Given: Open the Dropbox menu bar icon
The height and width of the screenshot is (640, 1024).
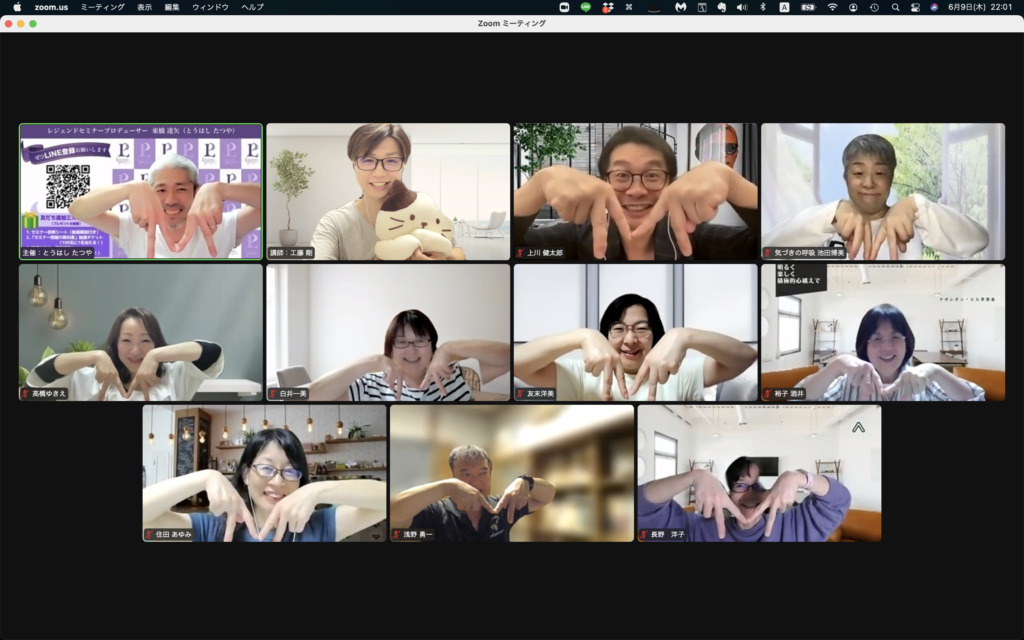Looking at the screenshot, I should coord(608,7).
